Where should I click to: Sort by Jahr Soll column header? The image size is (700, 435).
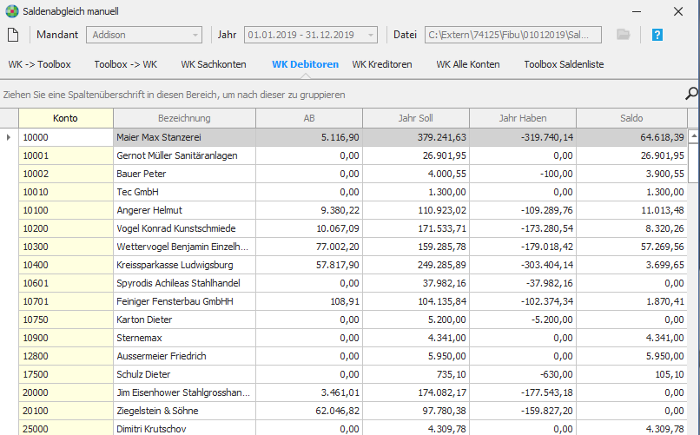coord(416,118)
